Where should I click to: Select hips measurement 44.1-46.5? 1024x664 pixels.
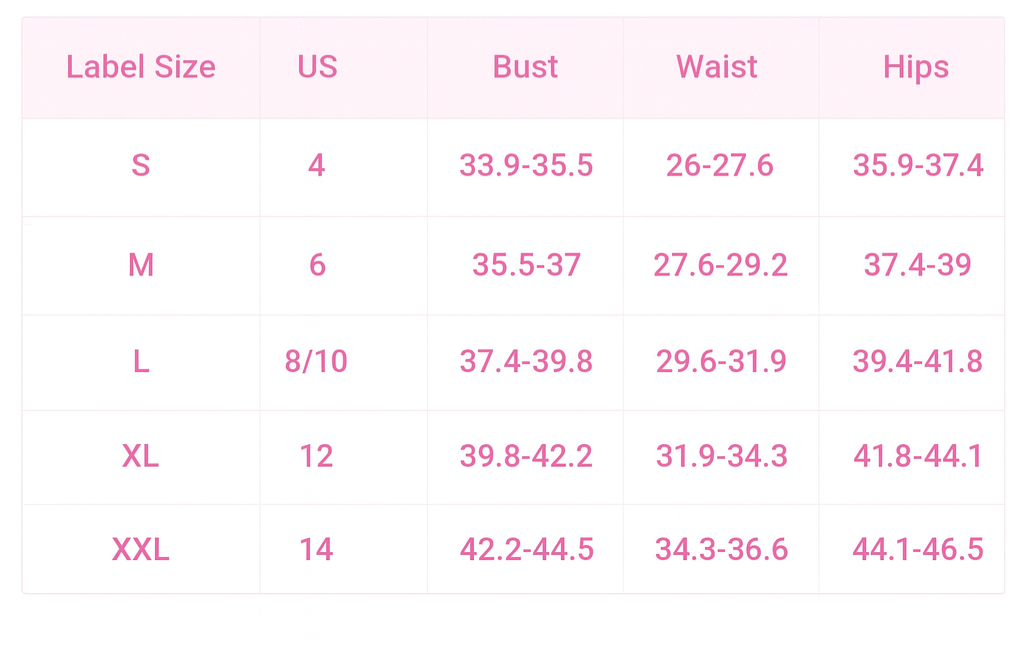(917, 549)
